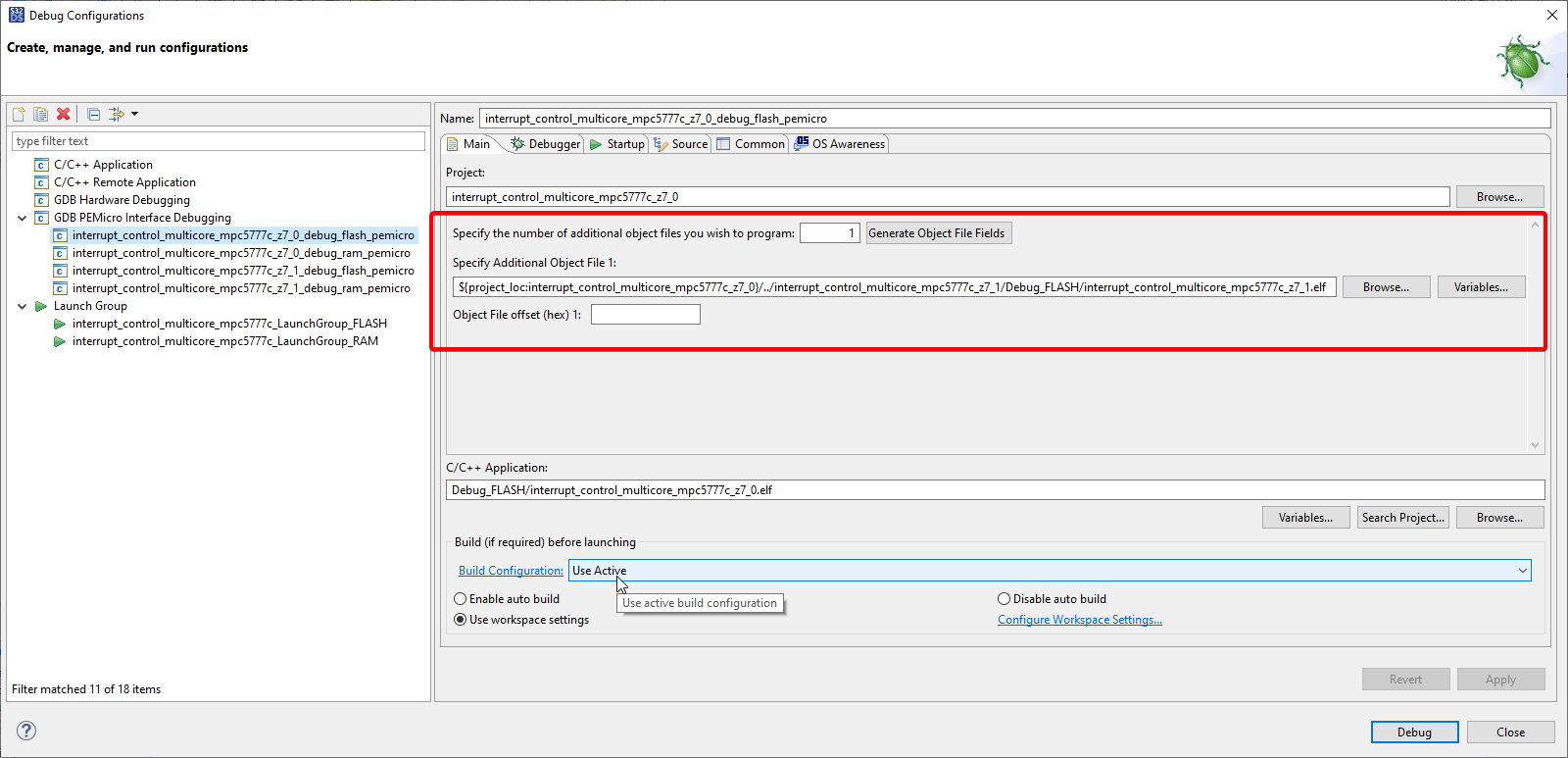Switch to the Debugger tab

(x=546, y=144)
